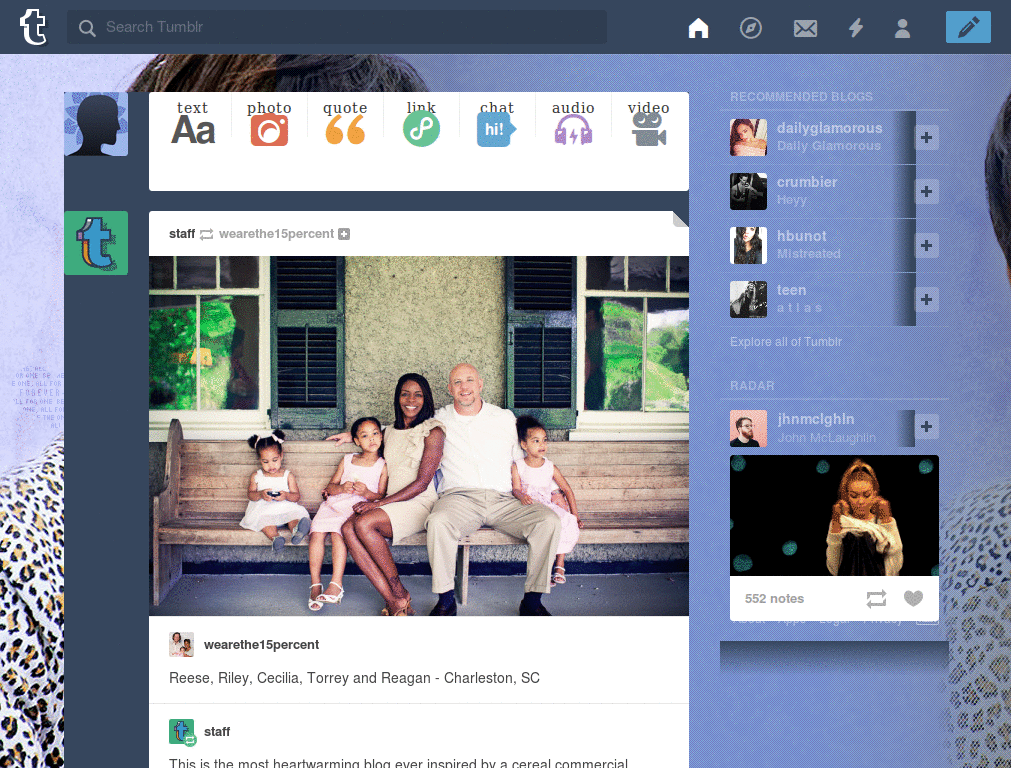The width and height of the screenshot is (1024, 768).
Task: Follow hbunot with plus button
Action: [926, 246]
